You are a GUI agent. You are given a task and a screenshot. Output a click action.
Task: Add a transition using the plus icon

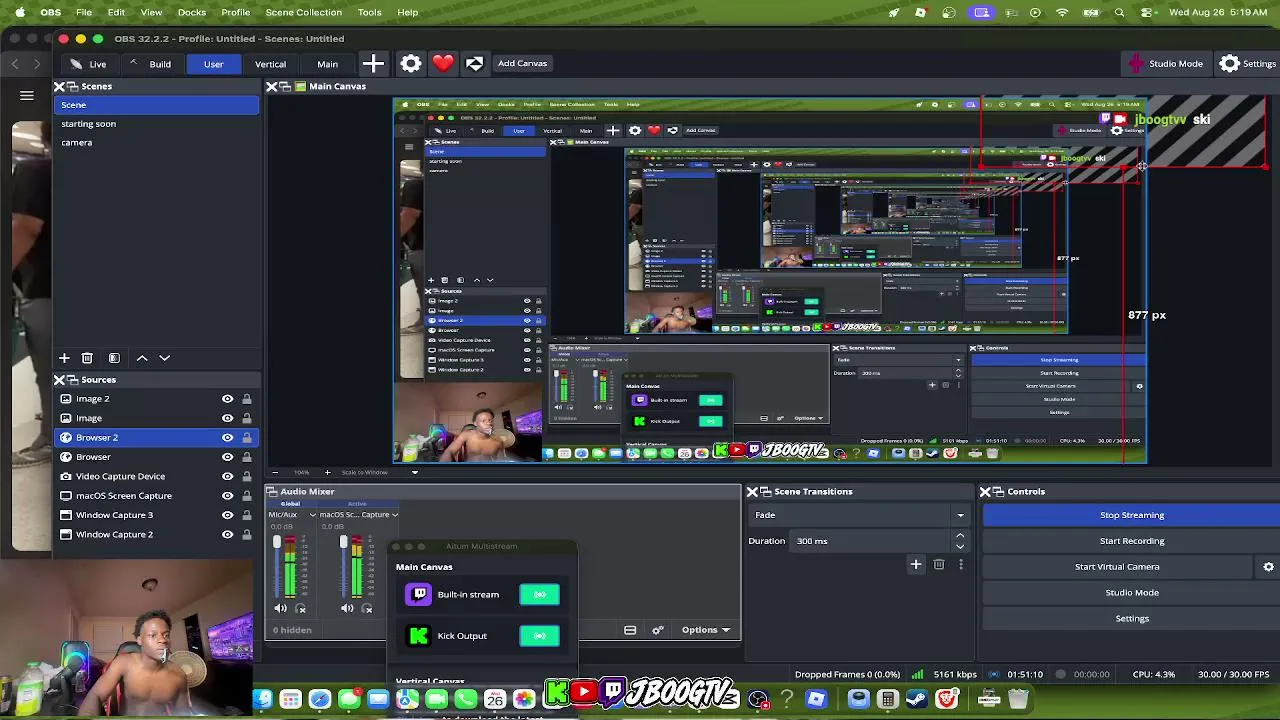(x=915, y=564)
